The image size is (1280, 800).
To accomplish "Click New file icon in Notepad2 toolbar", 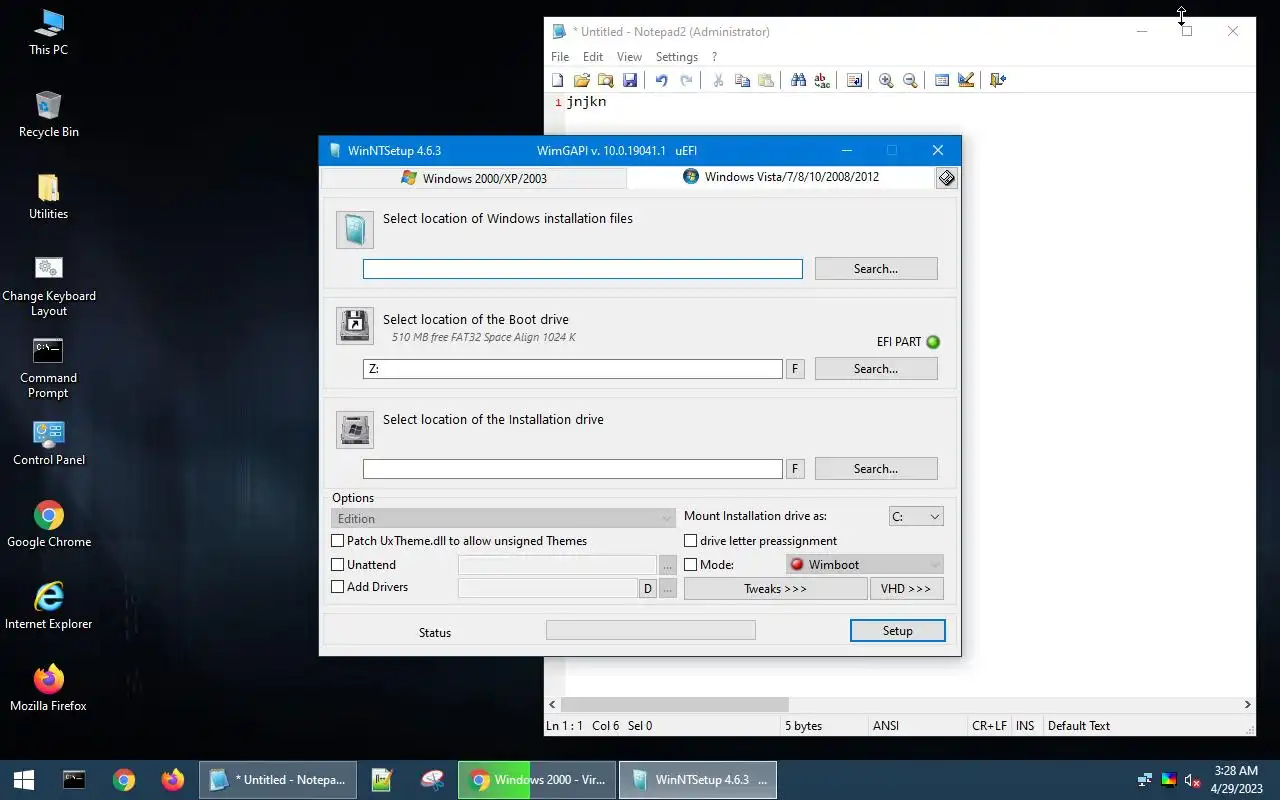I will (x=558, y=80).
